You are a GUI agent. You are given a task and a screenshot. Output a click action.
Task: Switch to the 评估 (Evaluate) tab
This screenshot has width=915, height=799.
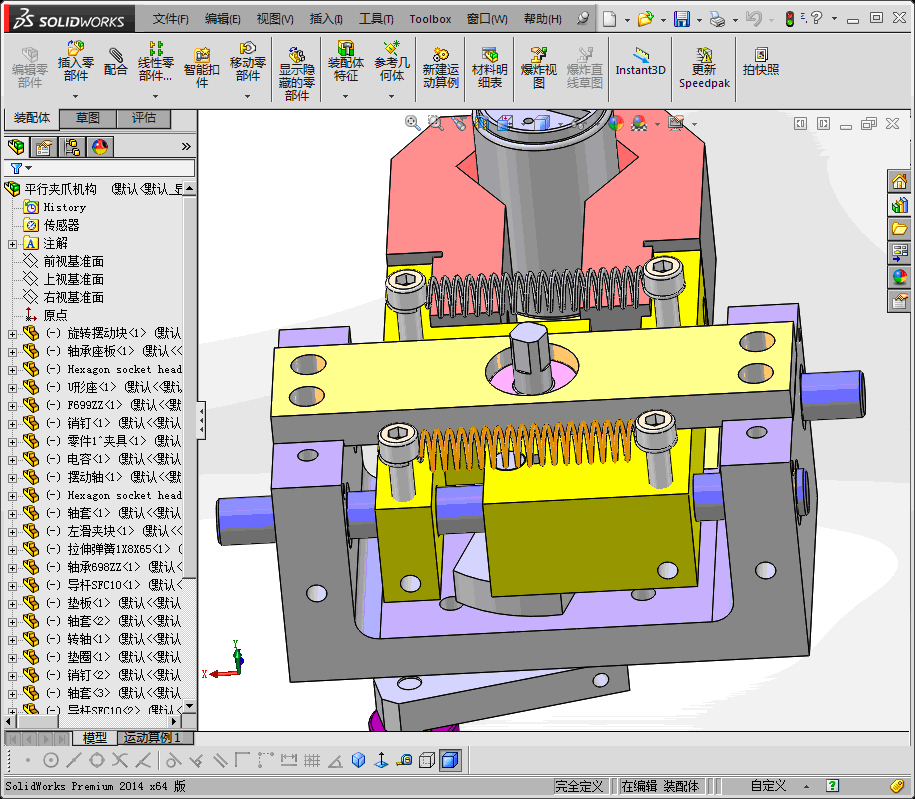pyautogui.click(x=144, y=118)
